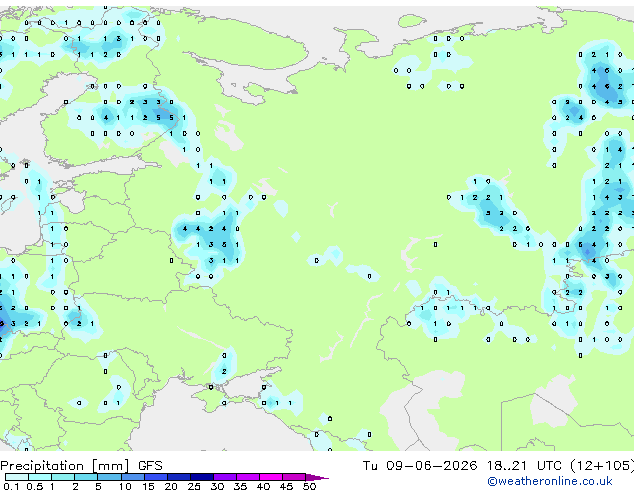Click the 2–5 mm legend color box
The image size is (634, 490).
click(x=86, y=477)
